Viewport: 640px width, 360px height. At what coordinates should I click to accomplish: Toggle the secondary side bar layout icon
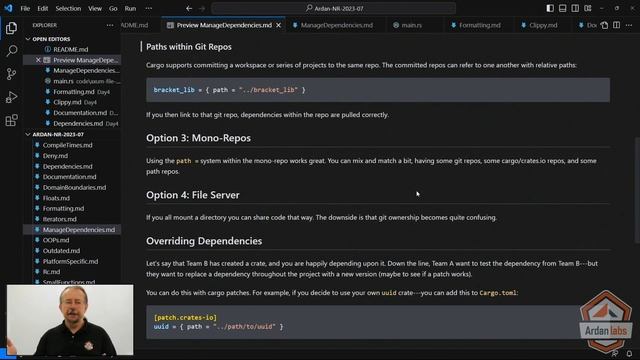575,8
